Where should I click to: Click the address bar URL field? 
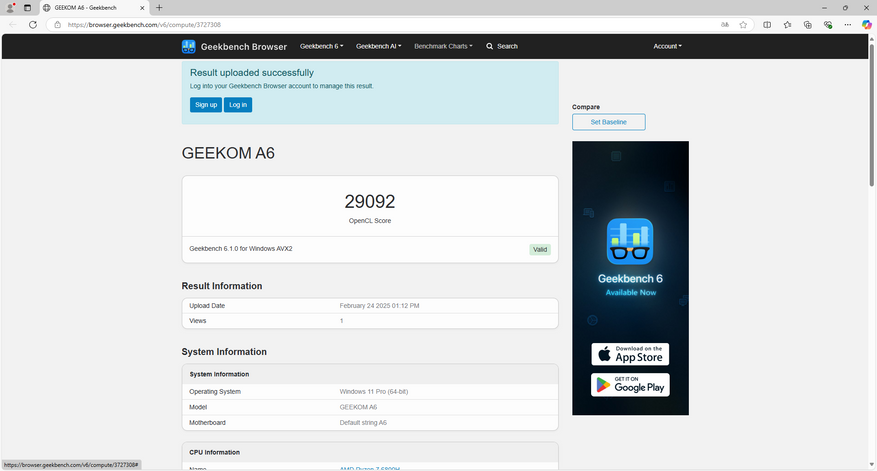392,25
